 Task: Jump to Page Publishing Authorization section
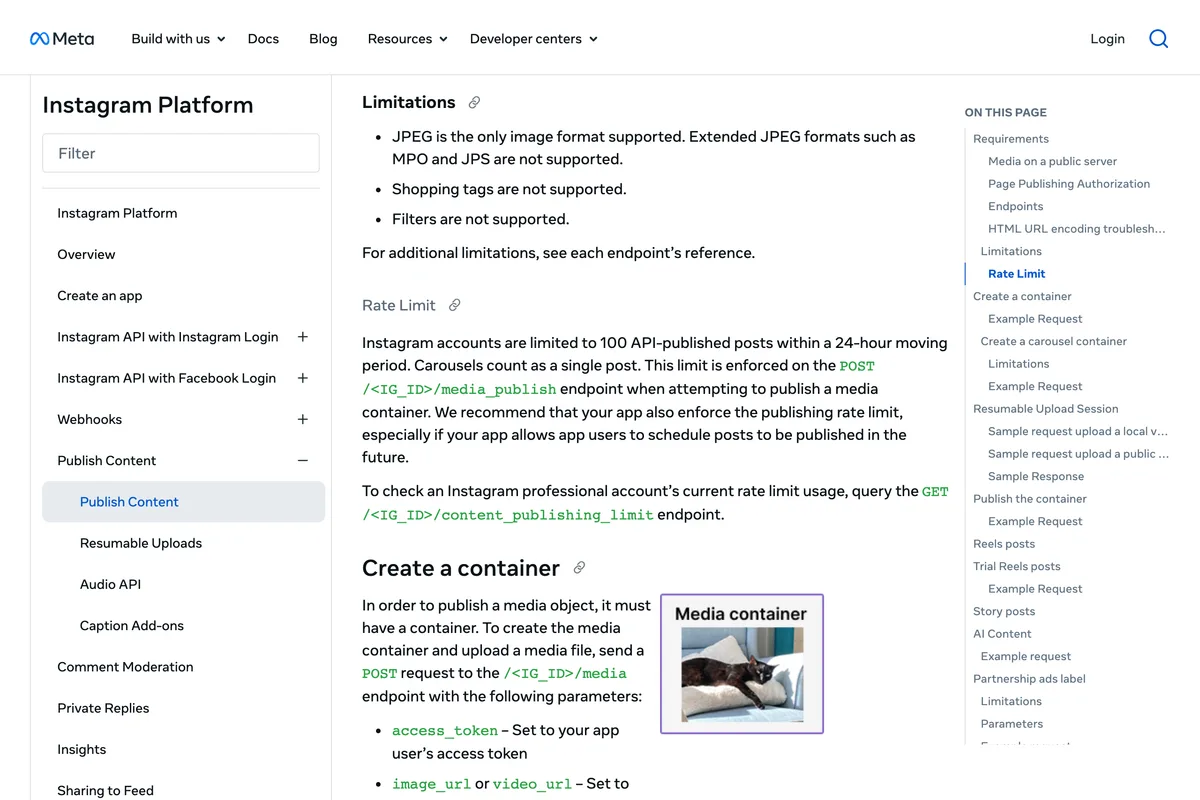pos(1069,184)
